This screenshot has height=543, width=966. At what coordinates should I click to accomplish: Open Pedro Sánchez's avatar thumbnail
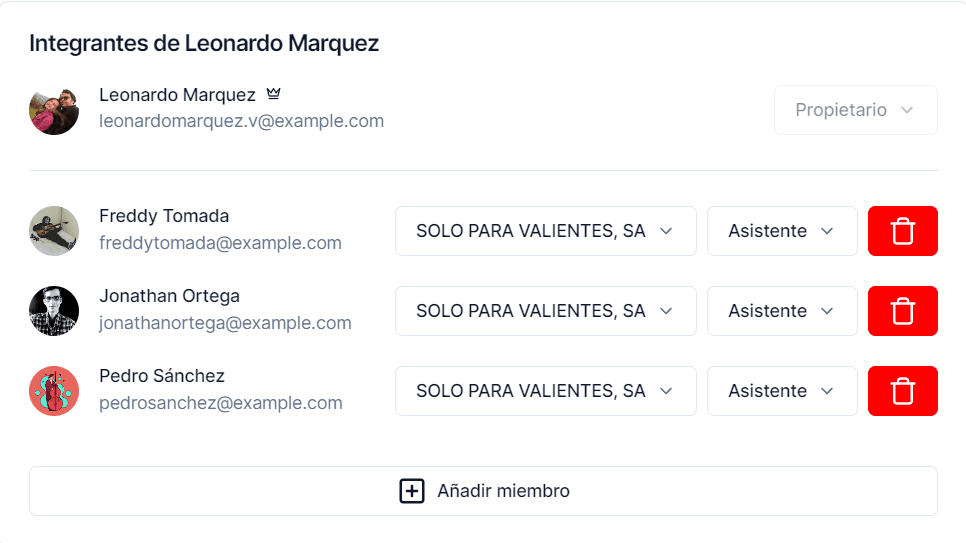coord(54,391)
